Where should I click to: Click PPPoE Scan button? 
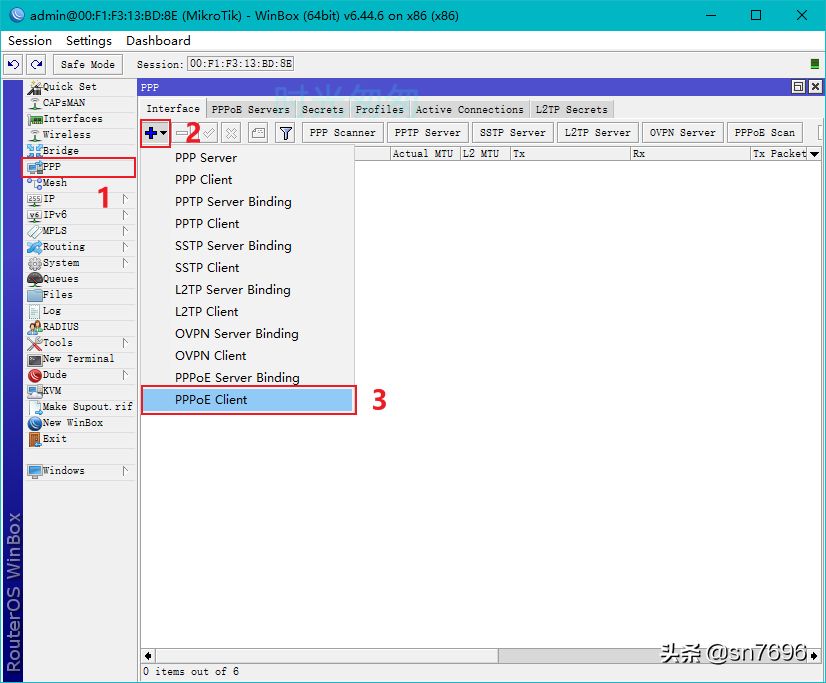[x=764, y=133]
